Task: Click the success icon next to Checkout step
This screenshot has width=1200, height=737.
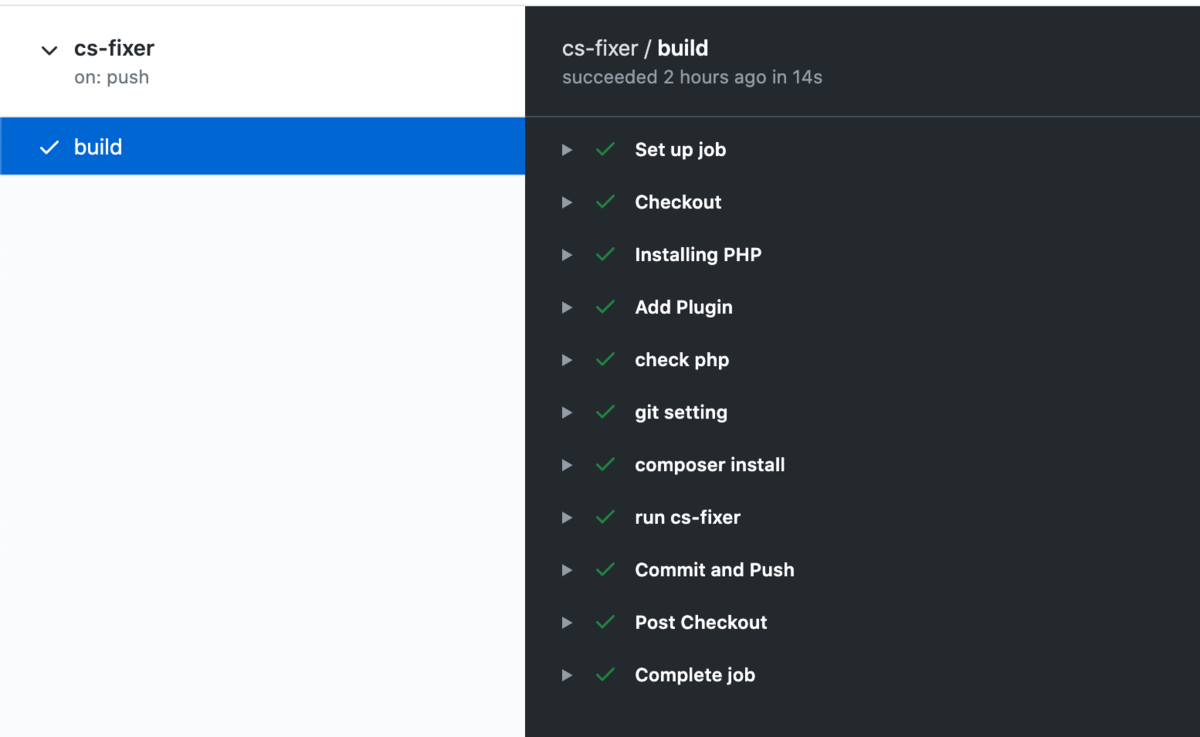Action: pyautogui.click(x=605, y=202)
